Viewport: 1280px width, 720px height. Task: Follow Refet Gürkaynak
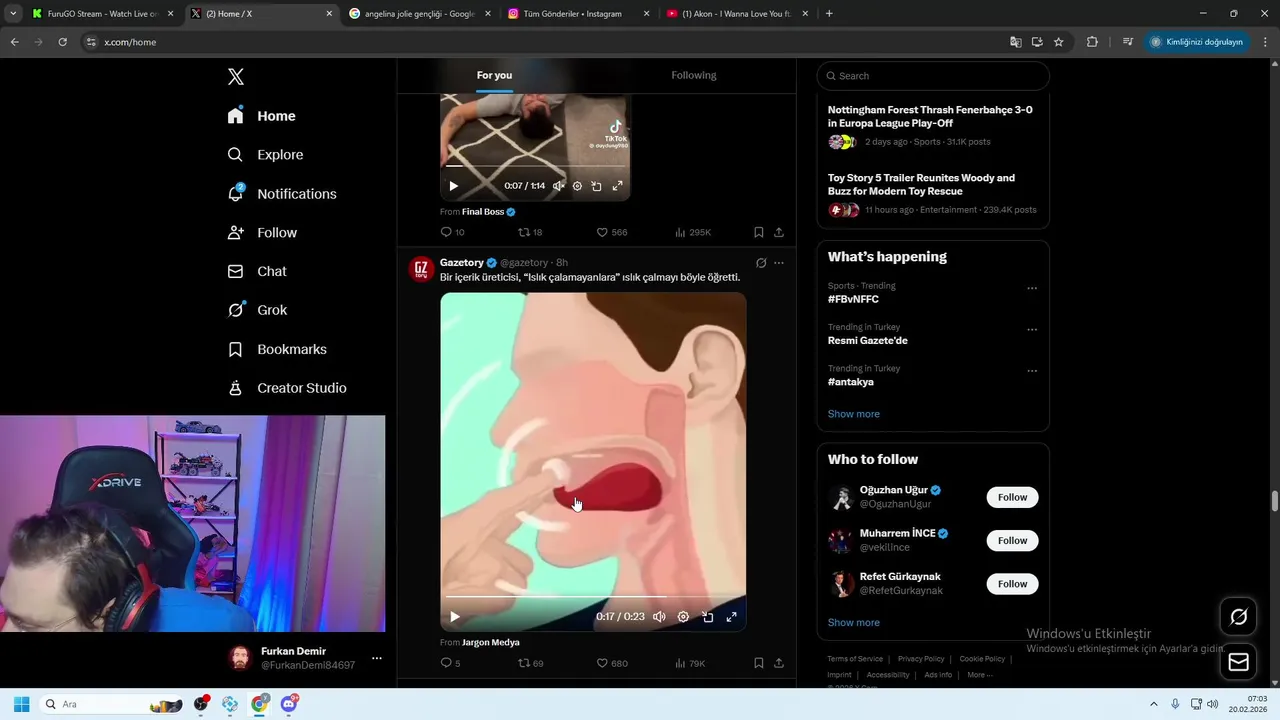(1012, 584)
